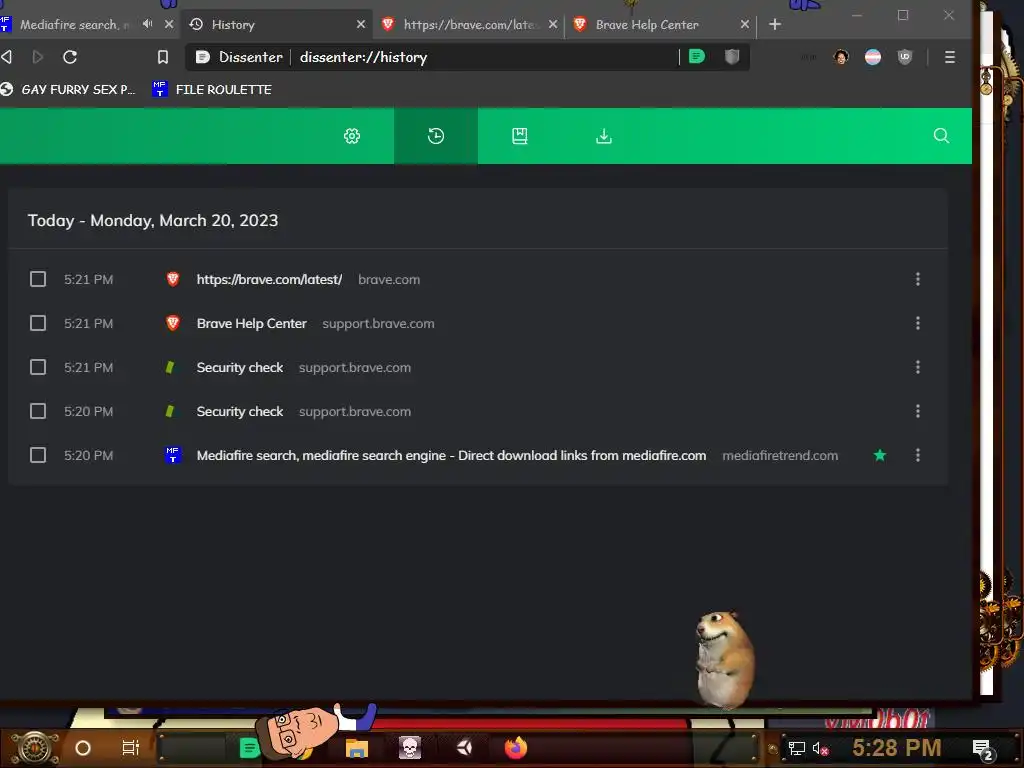The width and height of the screenshot is (1024, 768).
Task: Click the shield icon in the address bar
Action: 731,57
